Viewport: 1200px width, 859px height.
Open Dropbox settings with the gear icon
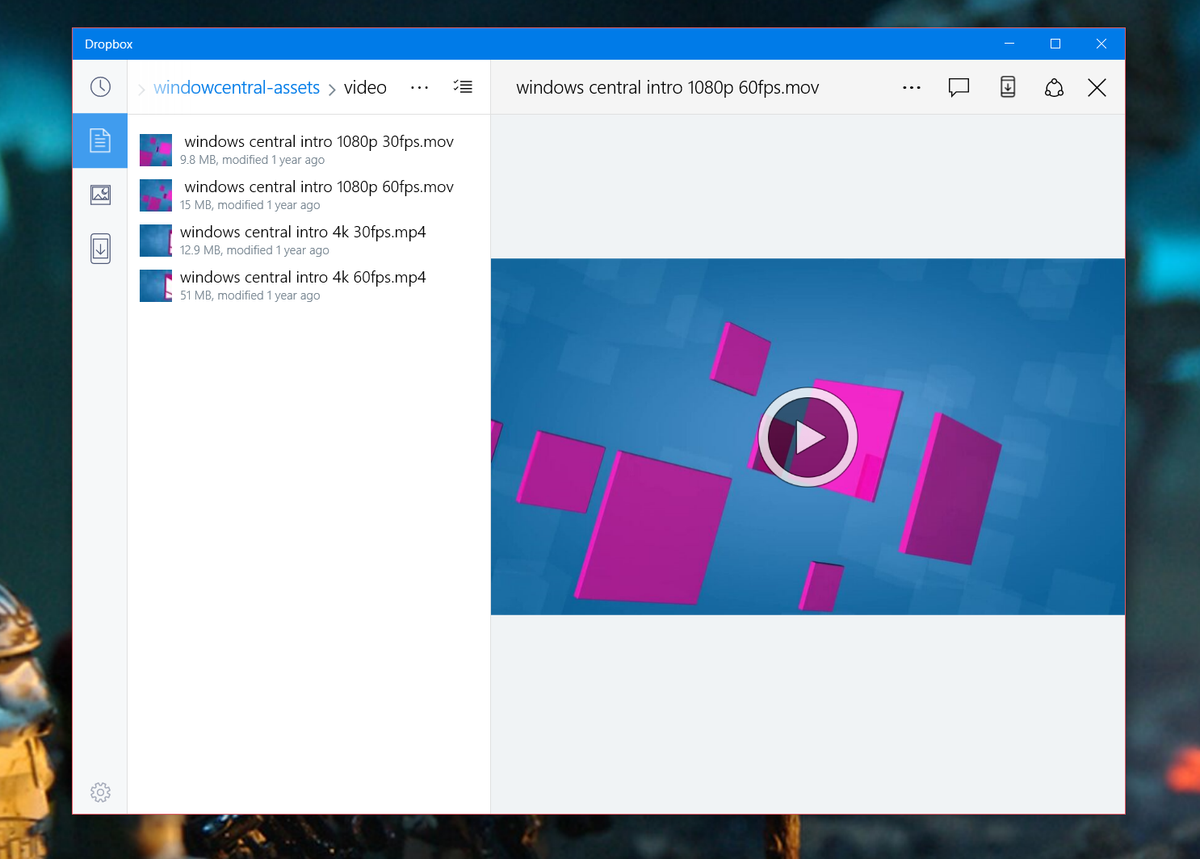click(100, 792)
